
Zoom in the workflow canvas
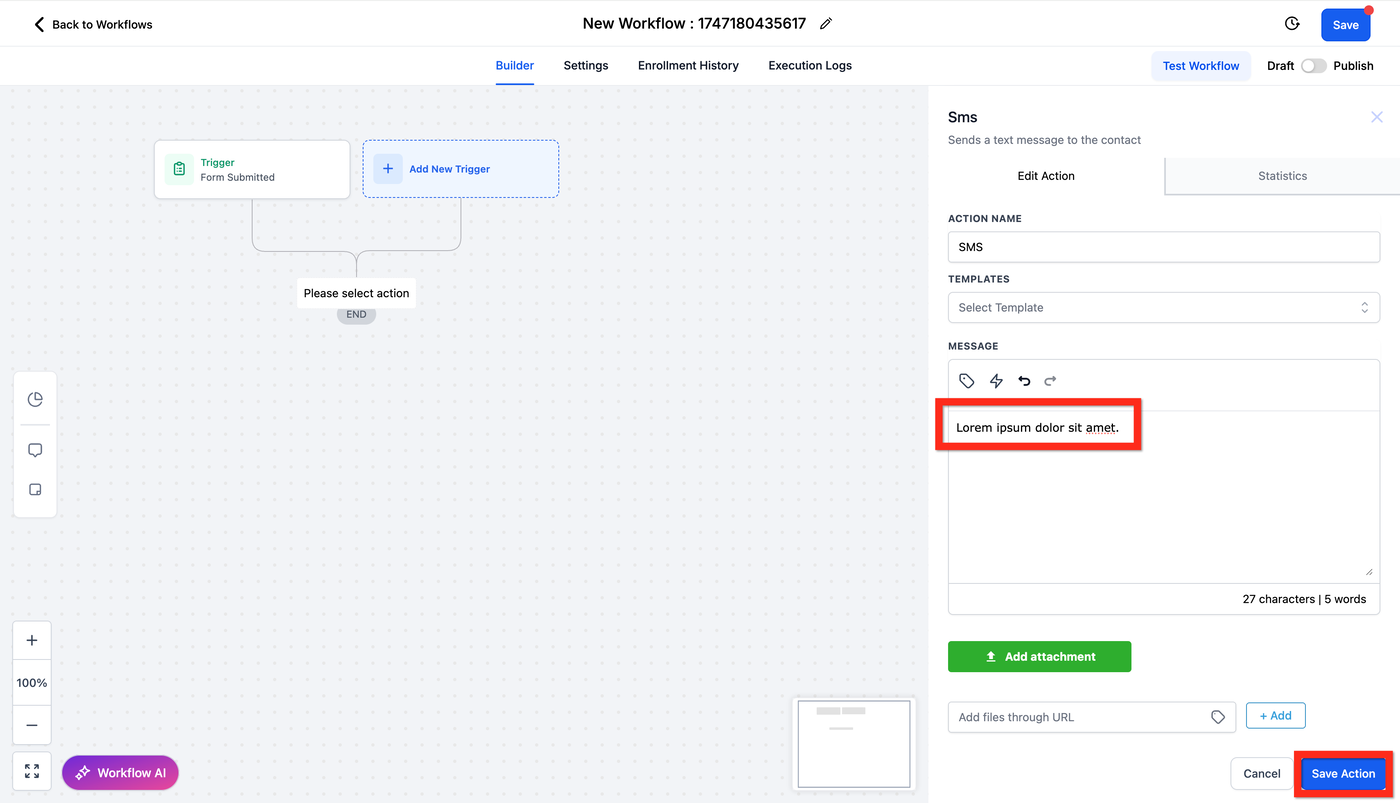click(32, 641)
